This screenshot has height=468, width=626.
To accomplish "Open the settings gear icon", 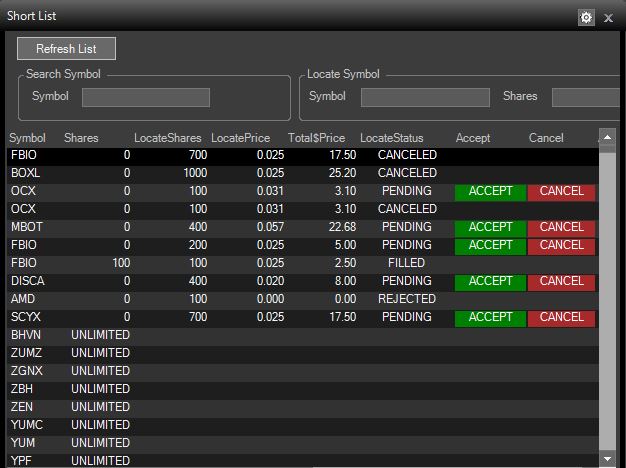I will (586, 17).
